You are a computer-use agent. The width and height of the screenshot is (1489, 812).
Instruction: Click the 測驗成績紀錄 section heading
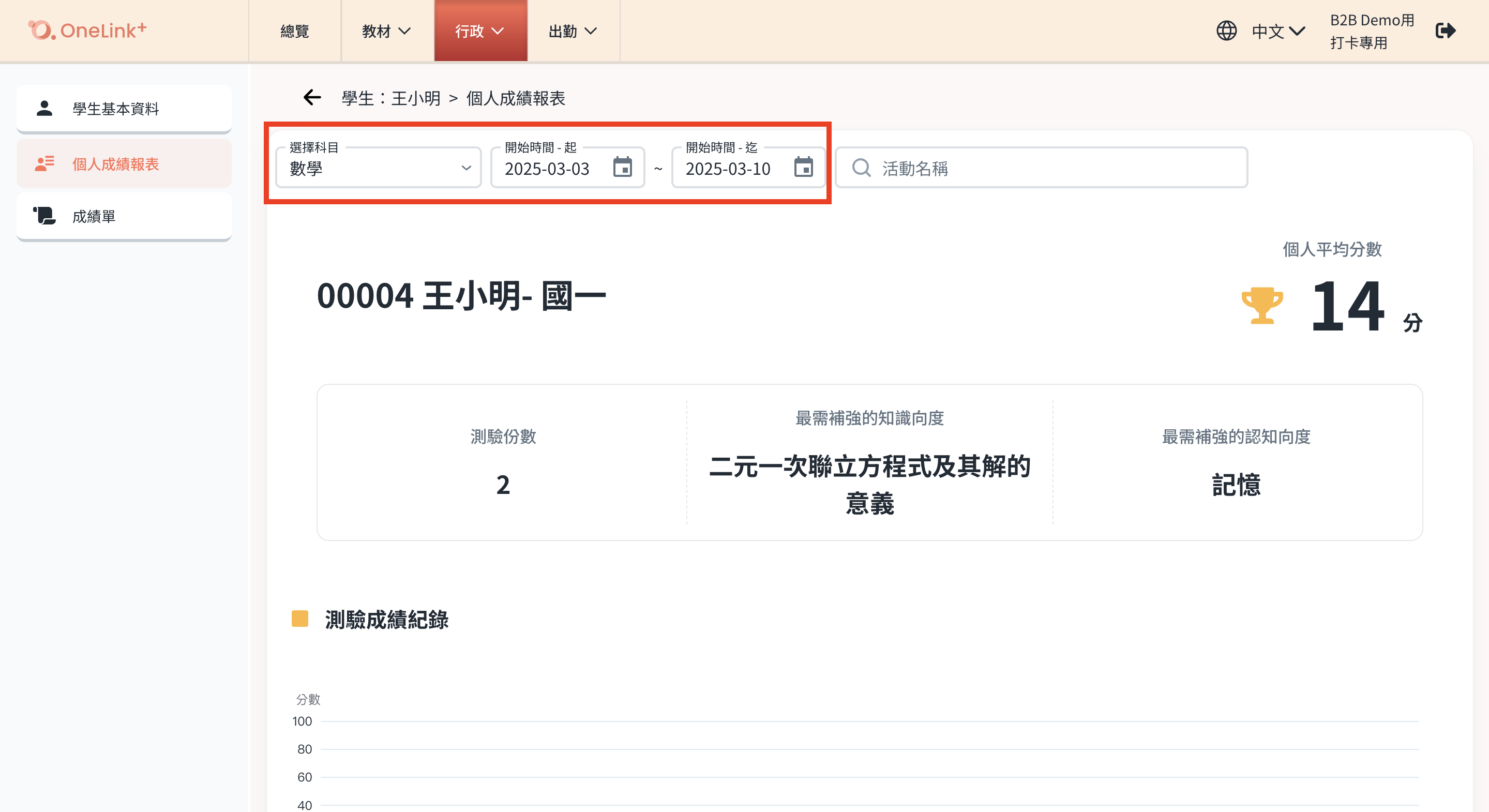point(387,620)
